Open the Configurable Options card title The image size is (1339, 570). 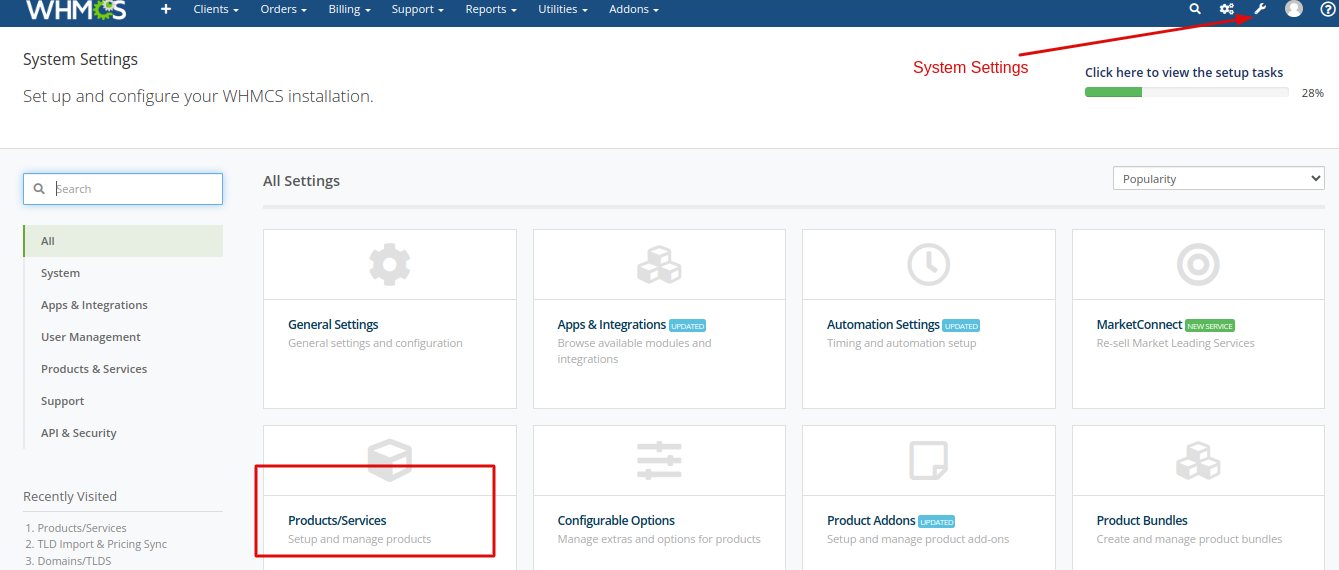tap(616, 521)
